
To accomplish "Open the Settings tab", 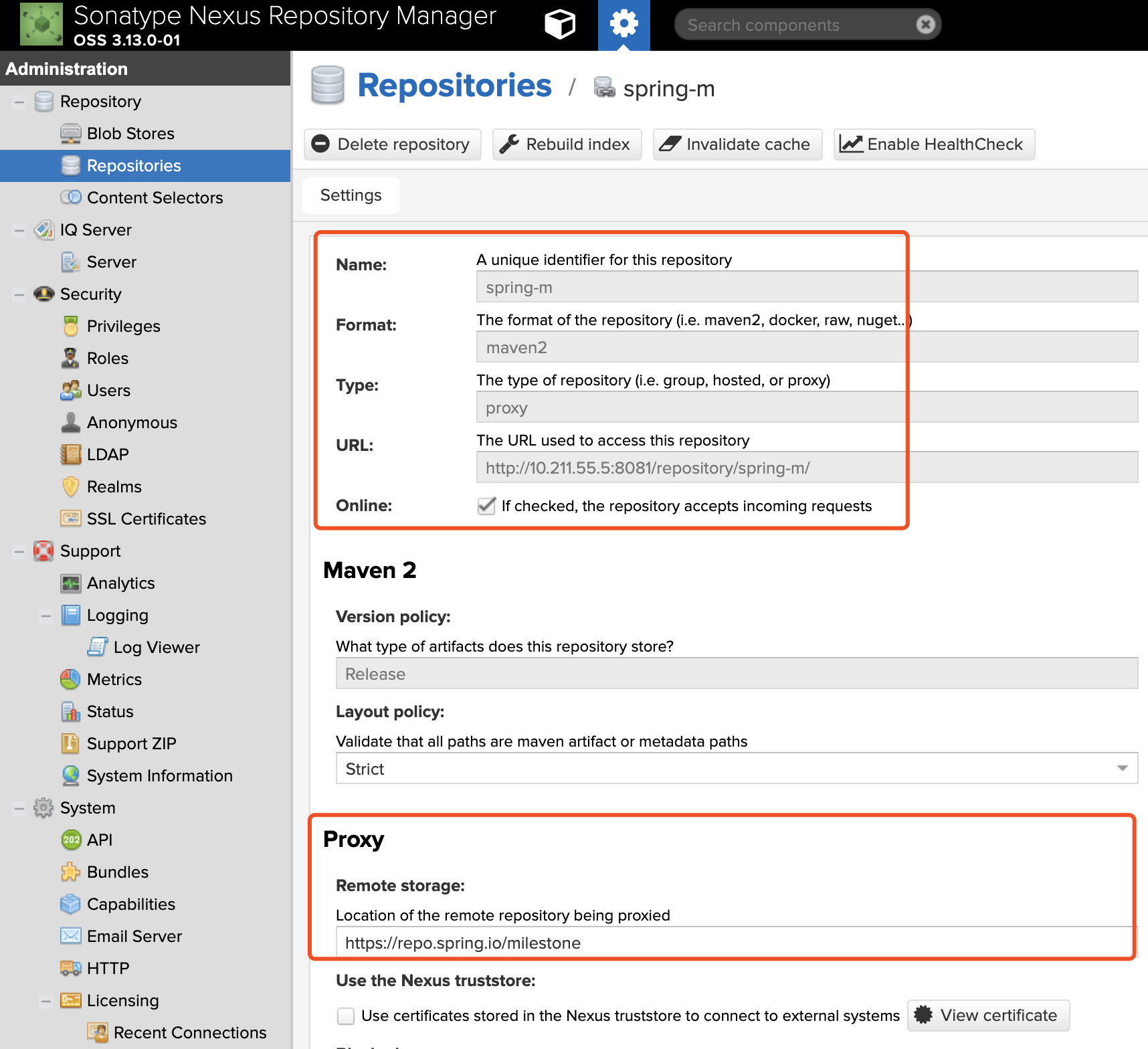I will click(351, 195).
